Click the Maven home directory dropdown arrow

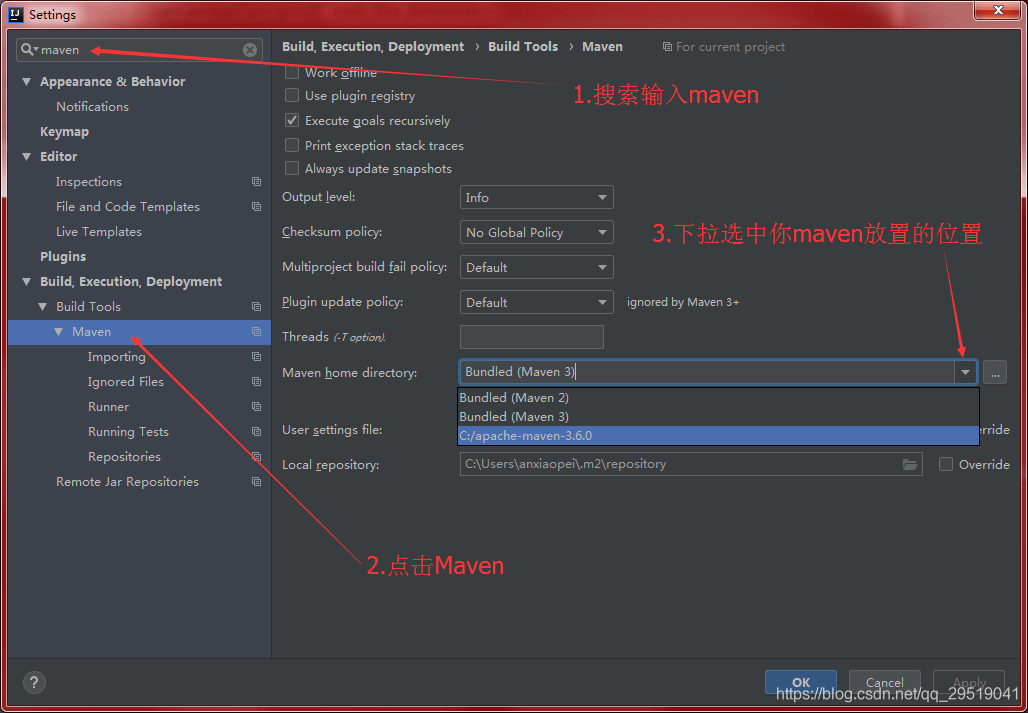pyautogui.click(x=965, y=372)
